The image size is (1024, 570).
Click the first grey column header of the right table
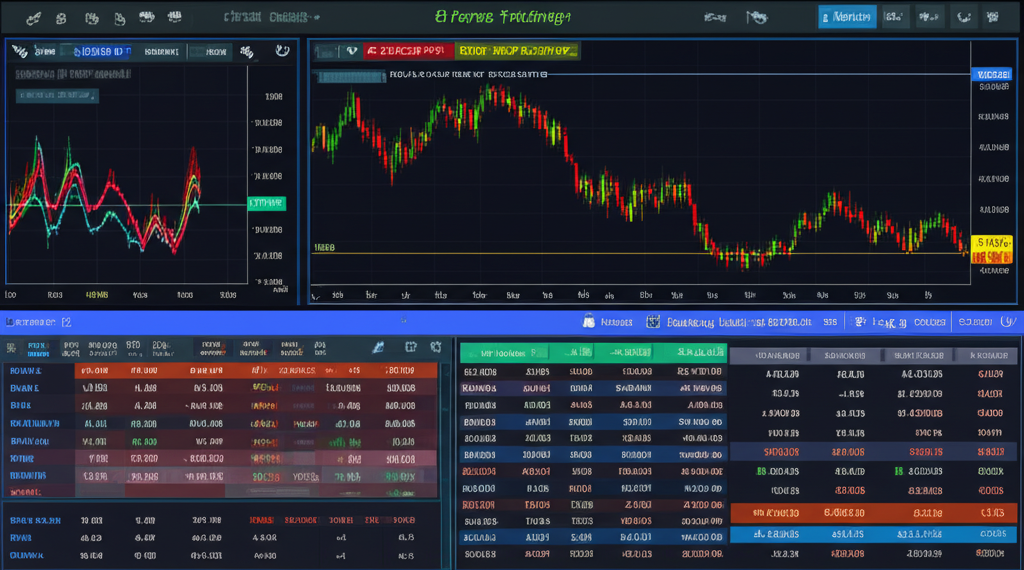point(770,356)
